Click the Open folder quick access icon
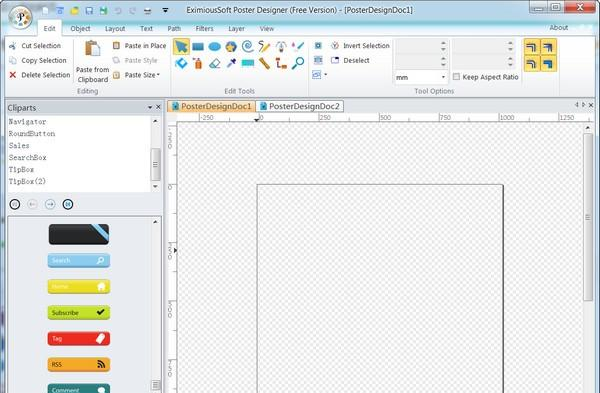 tap(75, 11)
